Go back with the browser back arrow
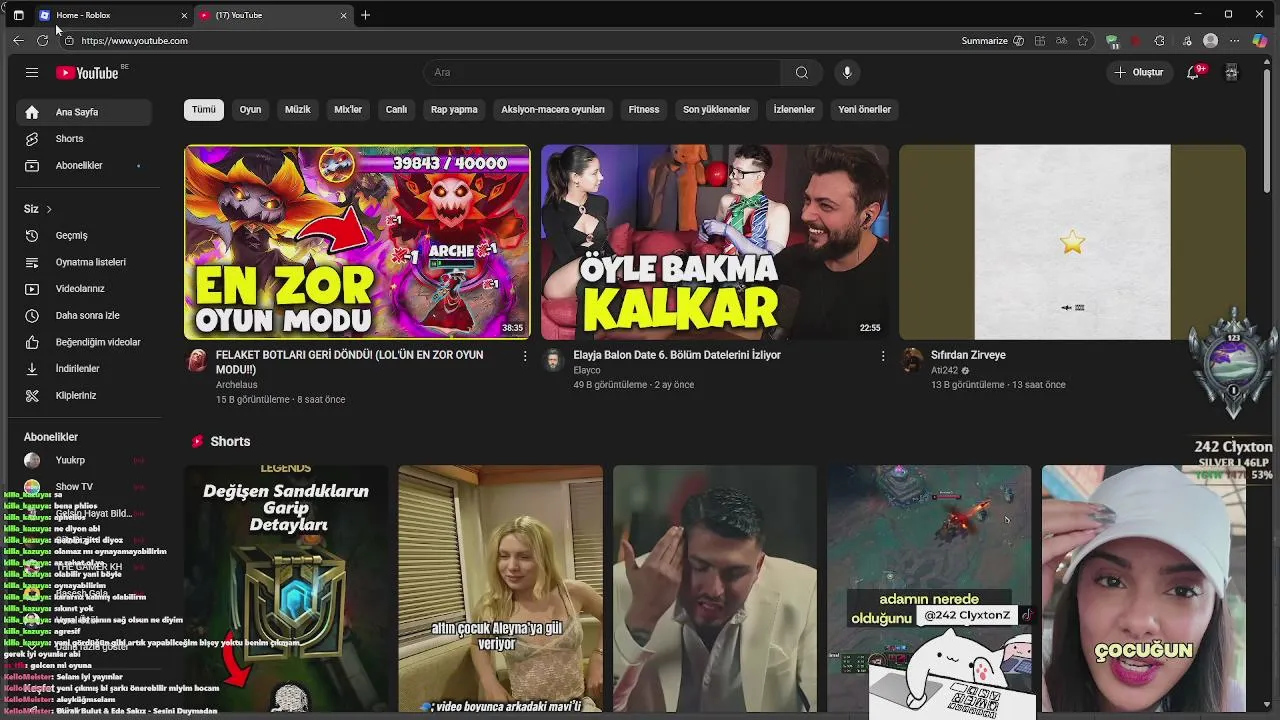The height and width of the screenshot is (720, 1280). pyautogui.click(x=18, y=41)
